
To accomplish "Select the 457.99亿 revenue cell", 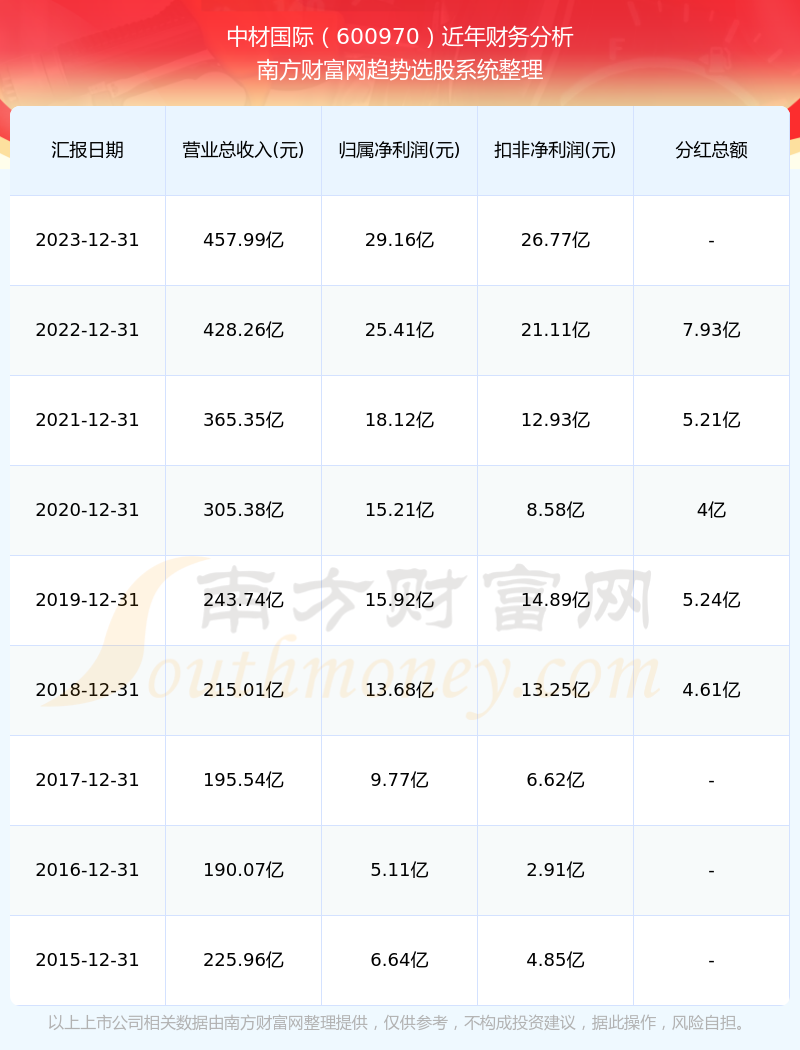I will click(244, 240).
